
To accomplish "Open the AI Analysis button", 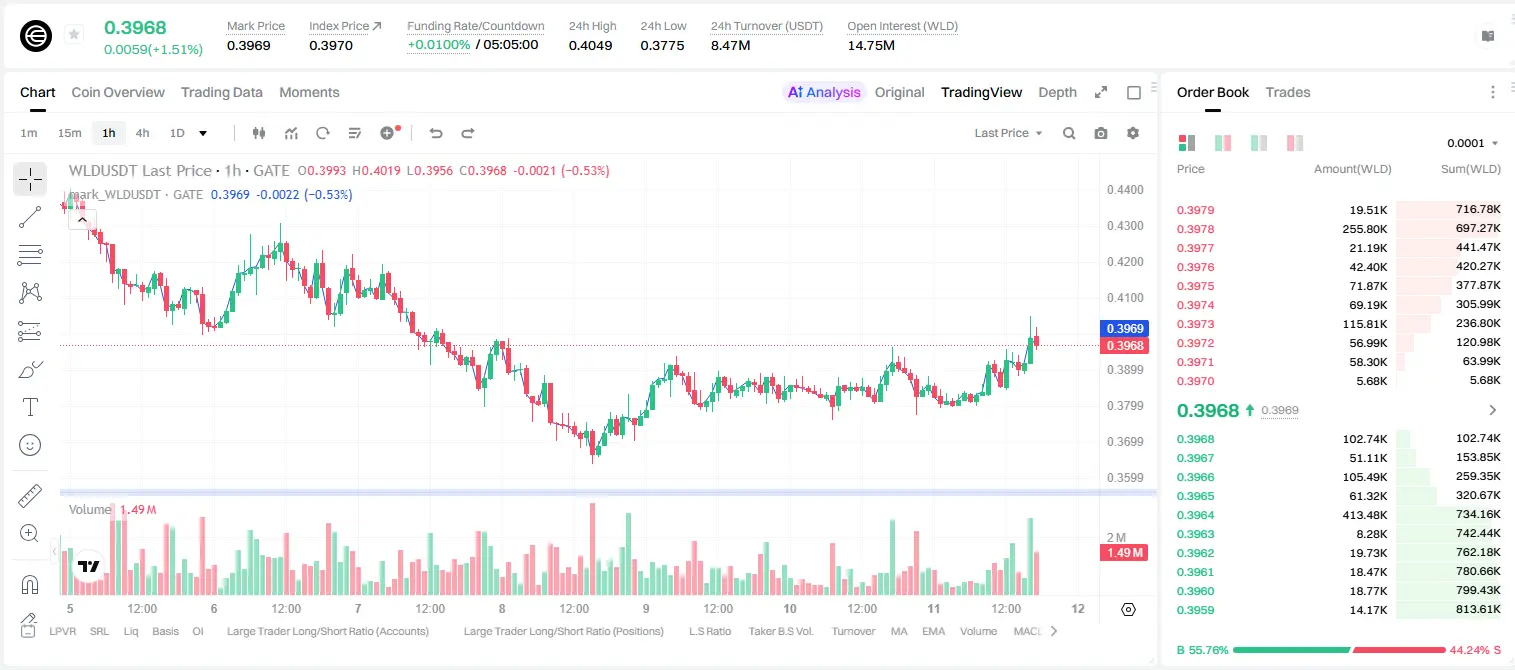I will (x=824, y=92).
